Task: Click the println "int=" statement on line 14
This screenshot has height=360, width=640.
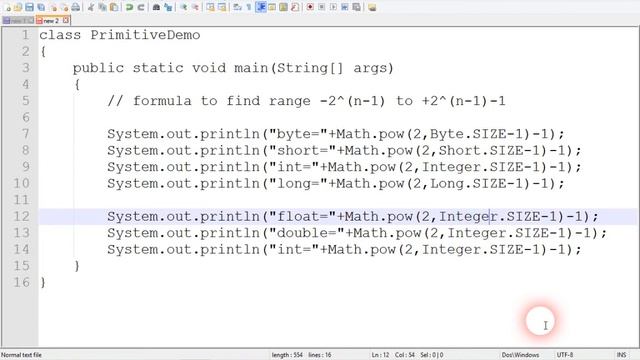Action: [x=344, y=249]
